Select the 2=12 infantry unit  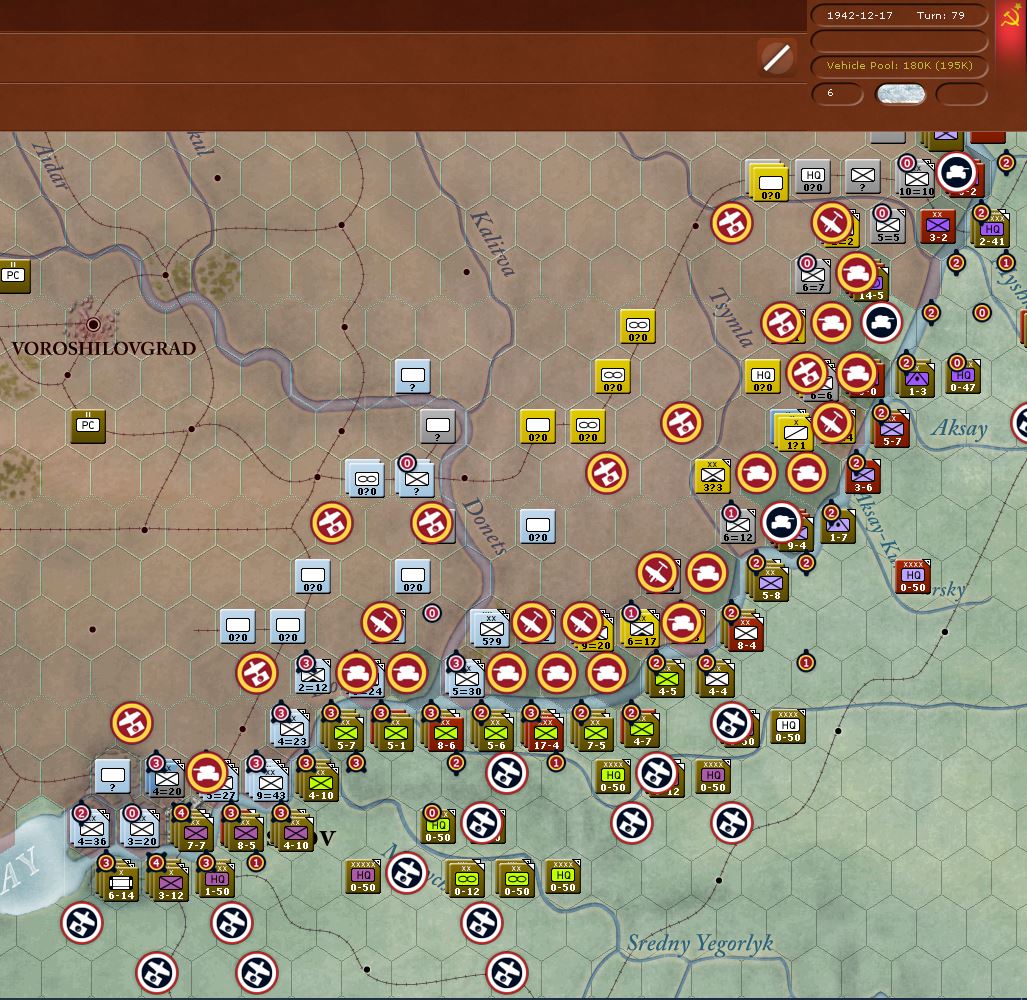(x=312, y=675)
